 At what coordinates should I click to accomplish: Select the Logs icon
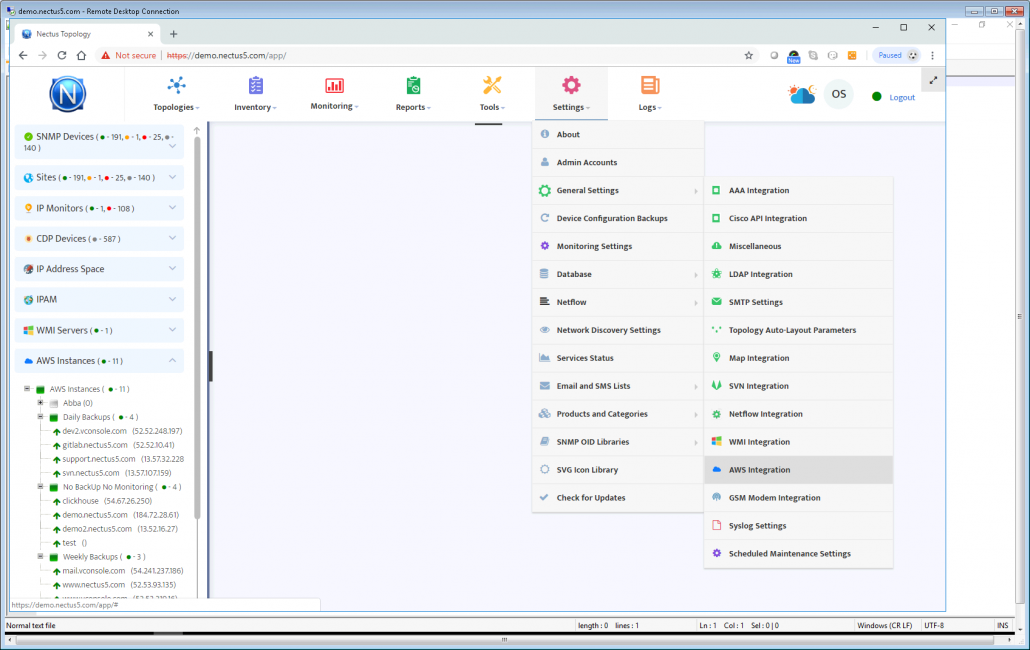tap(650, 85)
